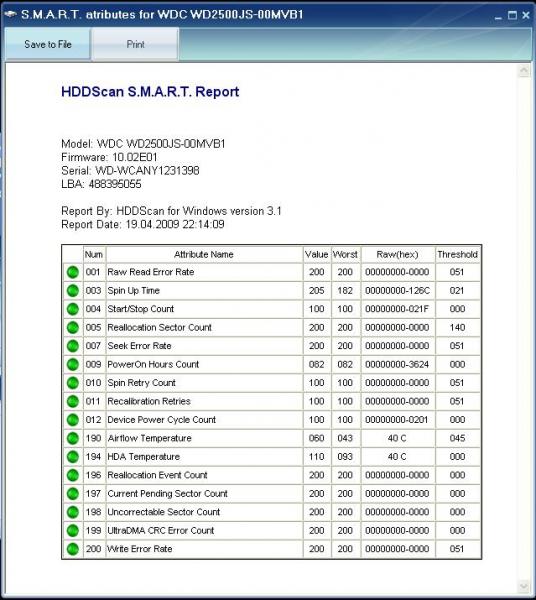Click green status icon for Write Error Rate
Image resolution: width=536 pixels, height=600 pixels.
(73, 549)
